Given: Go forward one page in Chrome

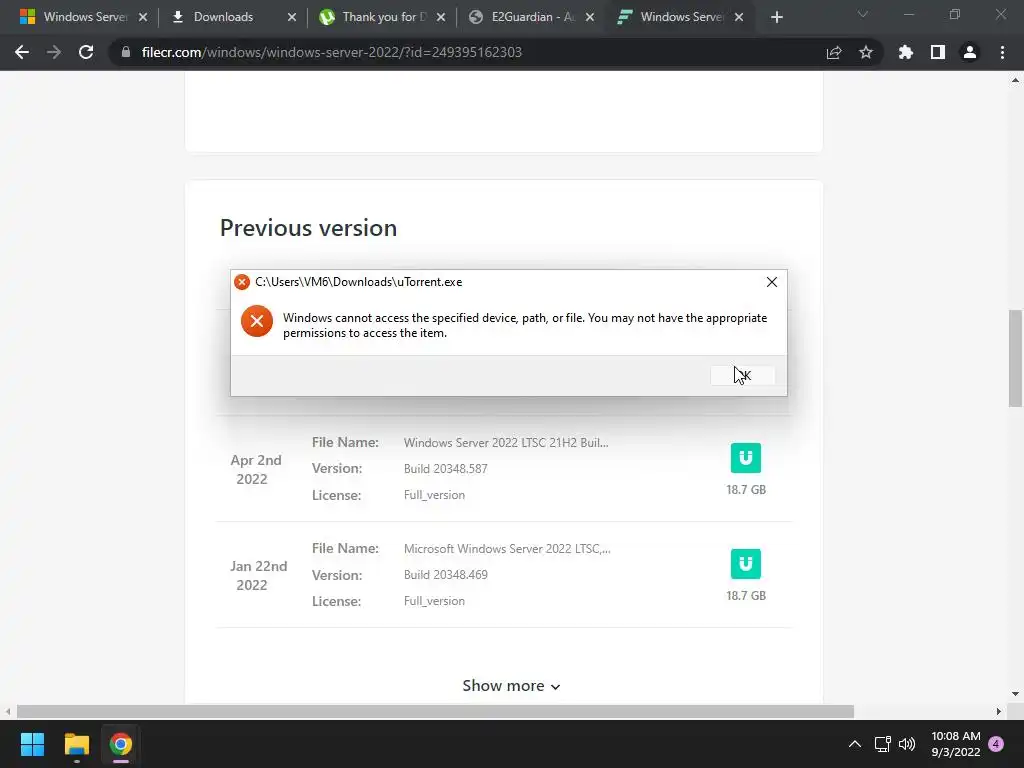Looking at the screenshot, I should (54, 52).
